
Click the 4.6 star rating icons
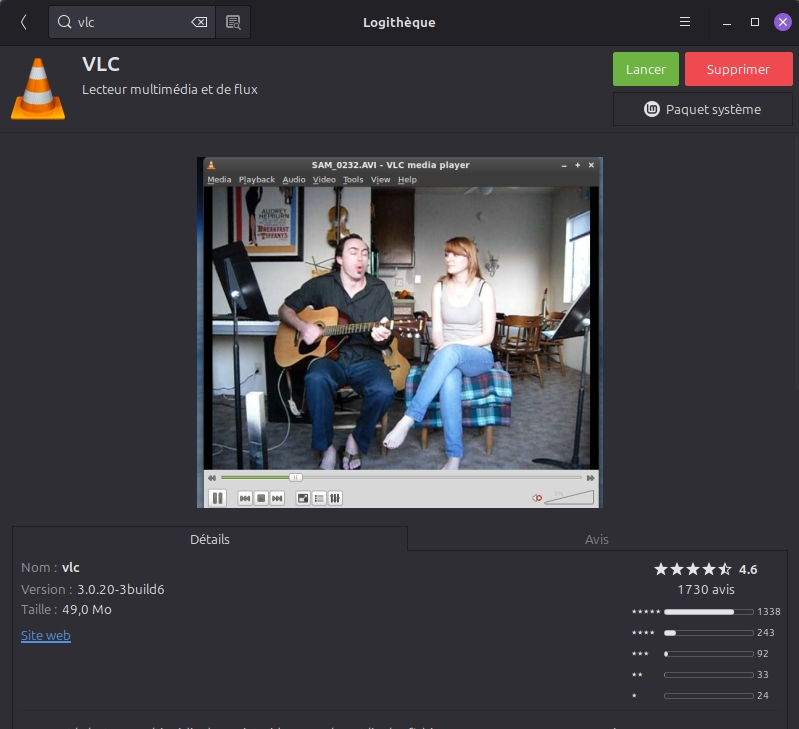[693, 569]
